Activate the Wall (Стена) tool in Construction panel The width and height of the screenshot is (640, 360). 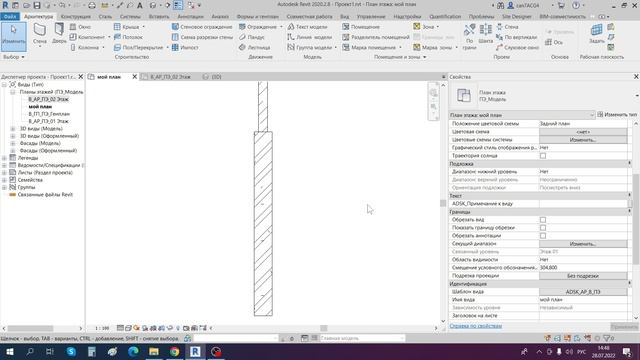click(40, 34)
